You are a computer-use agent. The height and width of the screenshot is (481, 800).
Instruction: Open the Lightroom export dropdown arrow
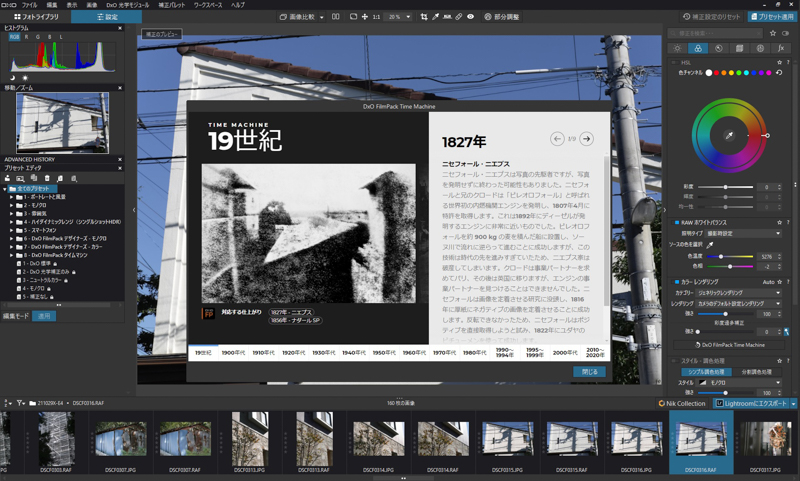pyautogui.click(x=793, y=403)
